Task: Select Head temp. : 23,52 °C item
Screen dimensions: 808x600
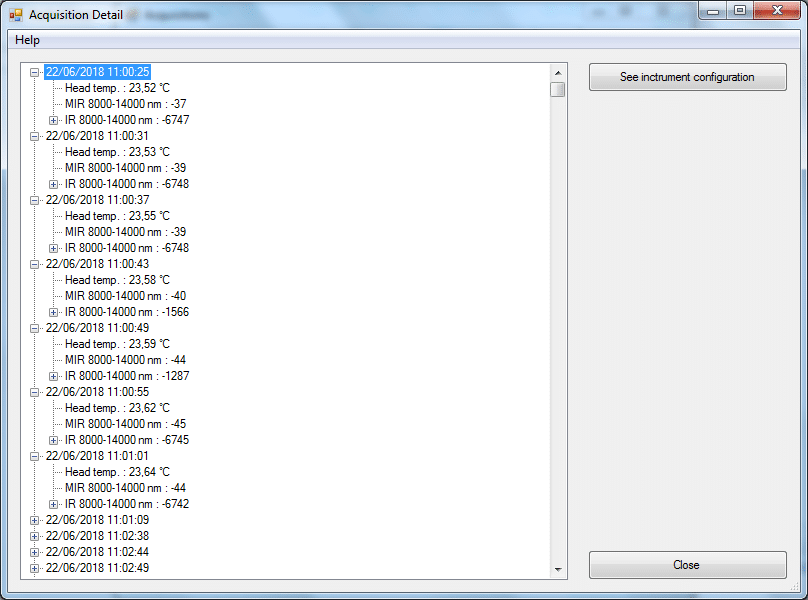Action: (x=117, y=88)
